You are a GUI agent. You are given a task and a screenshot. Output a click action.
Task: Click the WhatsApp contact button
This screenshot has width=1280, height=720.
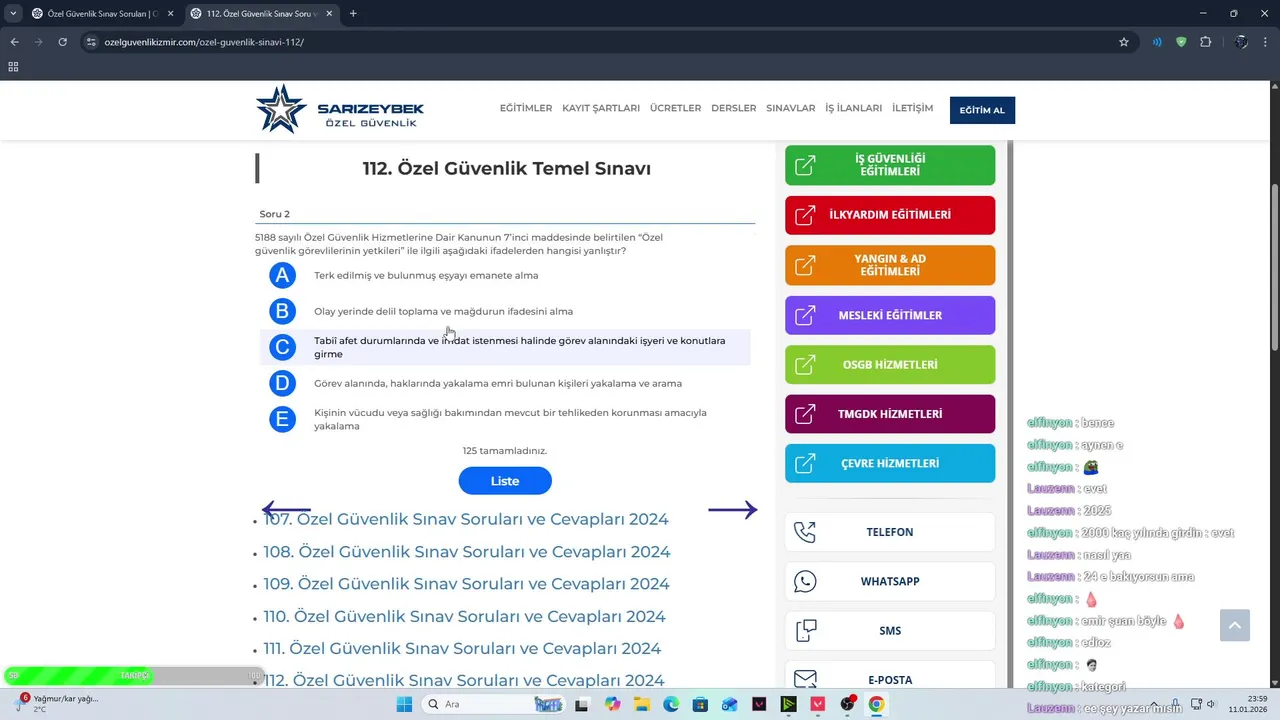[890, 581]
